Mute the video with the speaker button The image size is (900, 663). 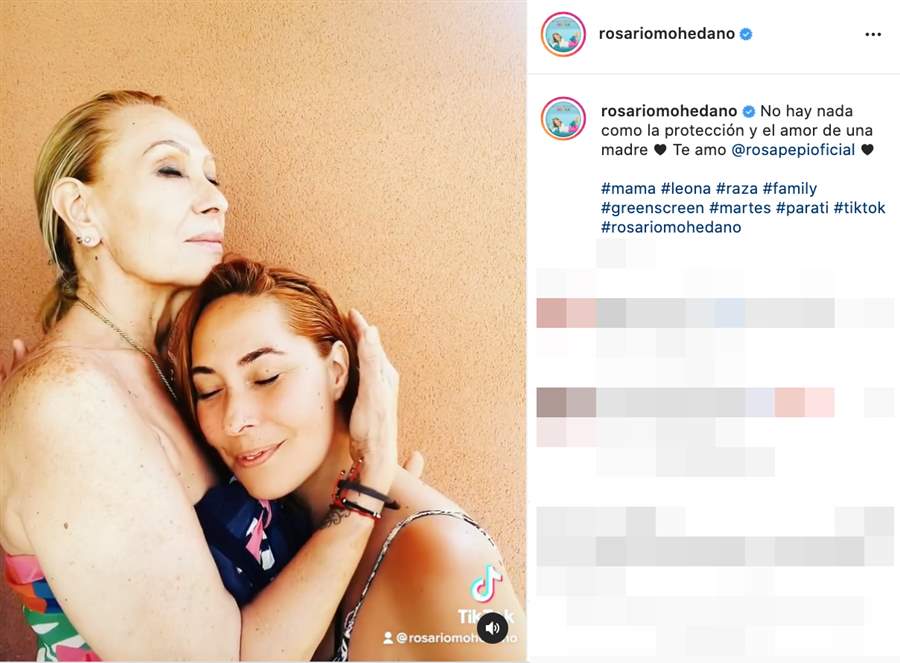coord(492,627)
